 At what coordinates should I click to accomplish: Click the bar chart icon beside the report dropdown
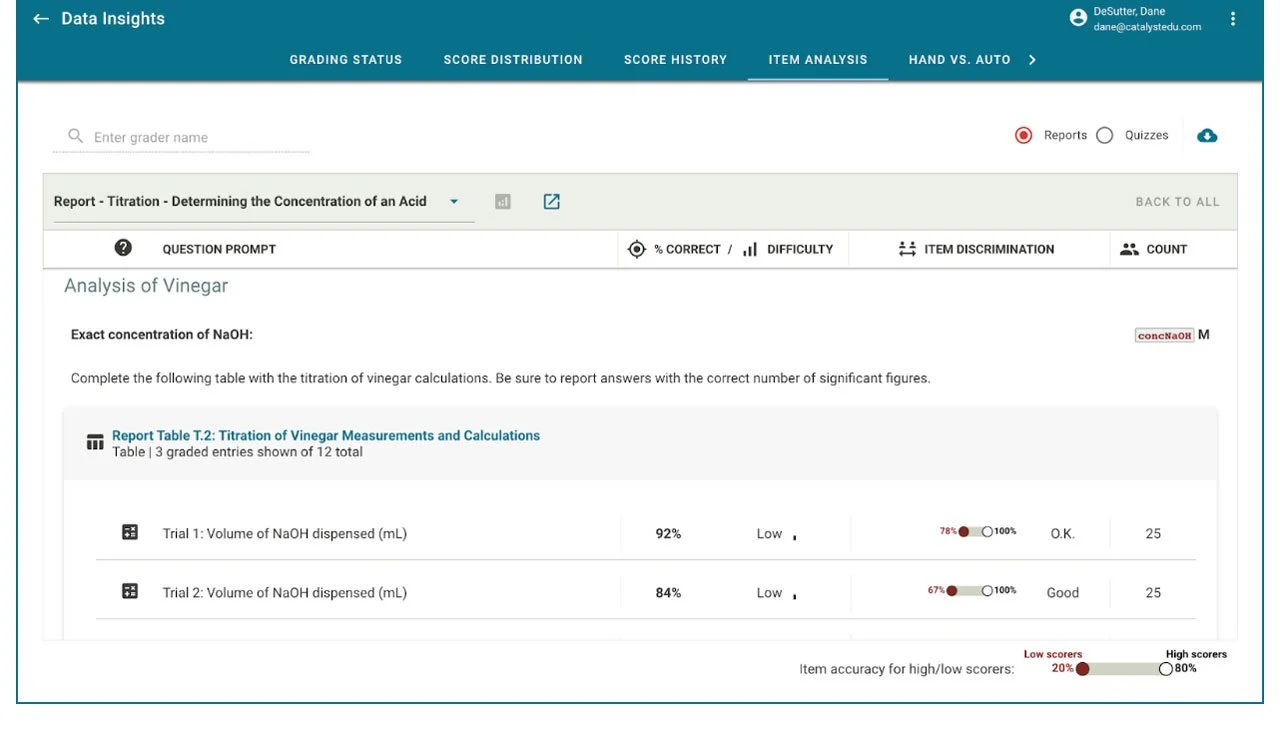503,201
